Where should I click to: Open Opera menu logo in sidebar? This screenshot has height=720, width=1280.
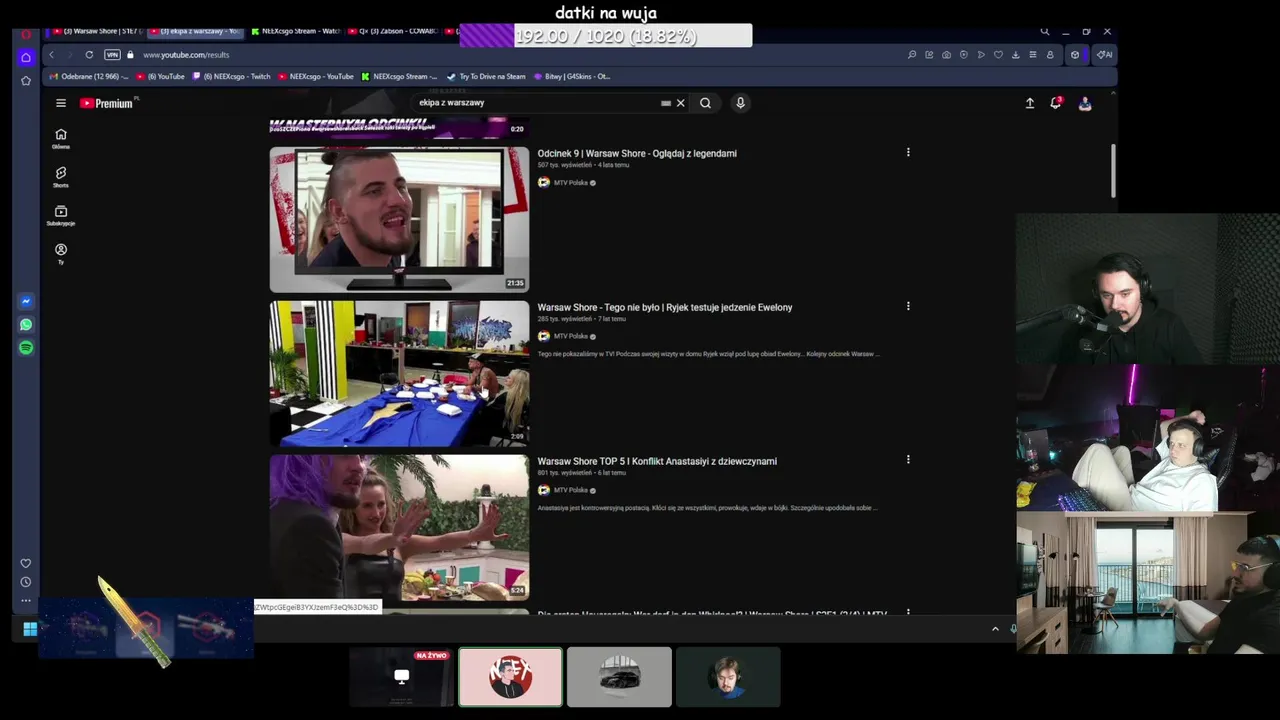(x=26, y=35)
